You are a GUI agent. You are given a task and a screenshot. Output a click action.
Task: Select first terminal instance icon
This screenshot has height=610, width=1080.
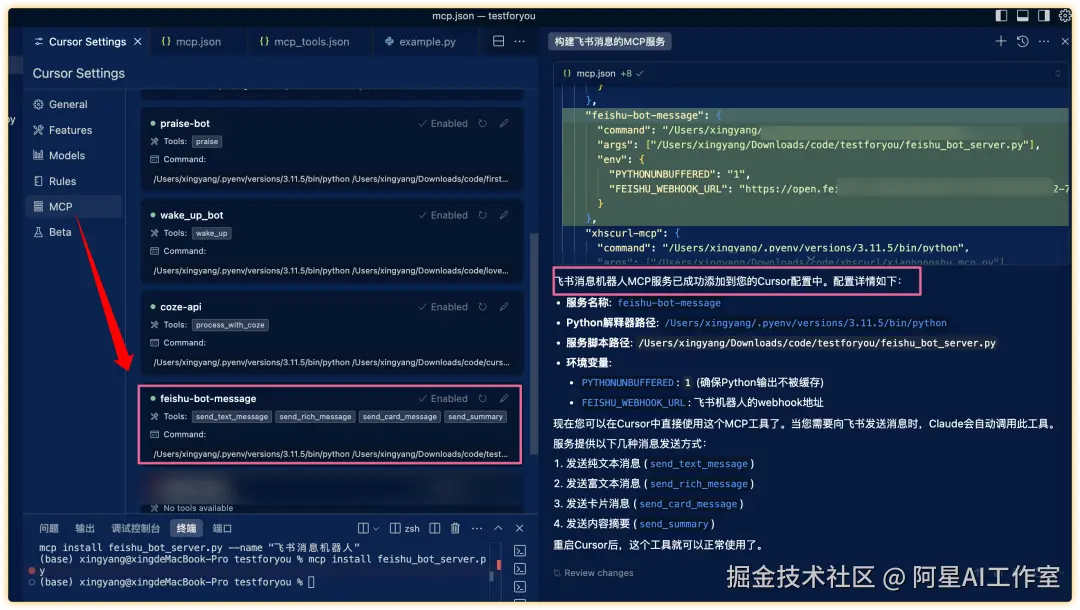pos(520,550)
